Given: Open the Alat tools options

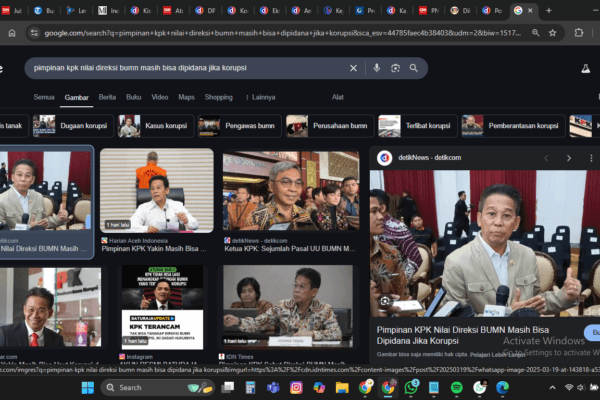Looking at the screenshot, I should pyautogui.click(x=338, y=97).
